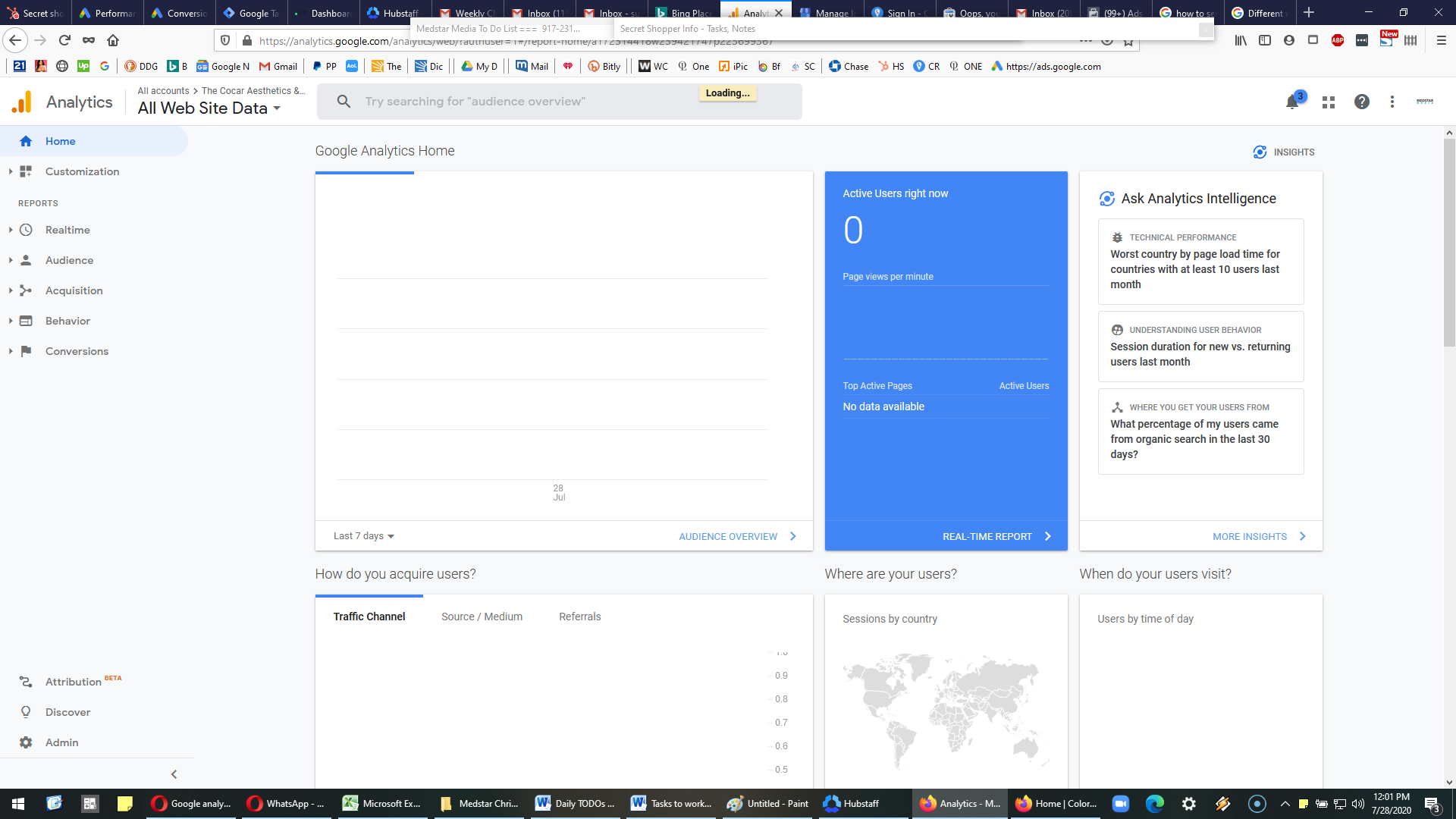Open the three-dot more options menu
This screenshot has width=1456, height=819.
click(1392, 102)
